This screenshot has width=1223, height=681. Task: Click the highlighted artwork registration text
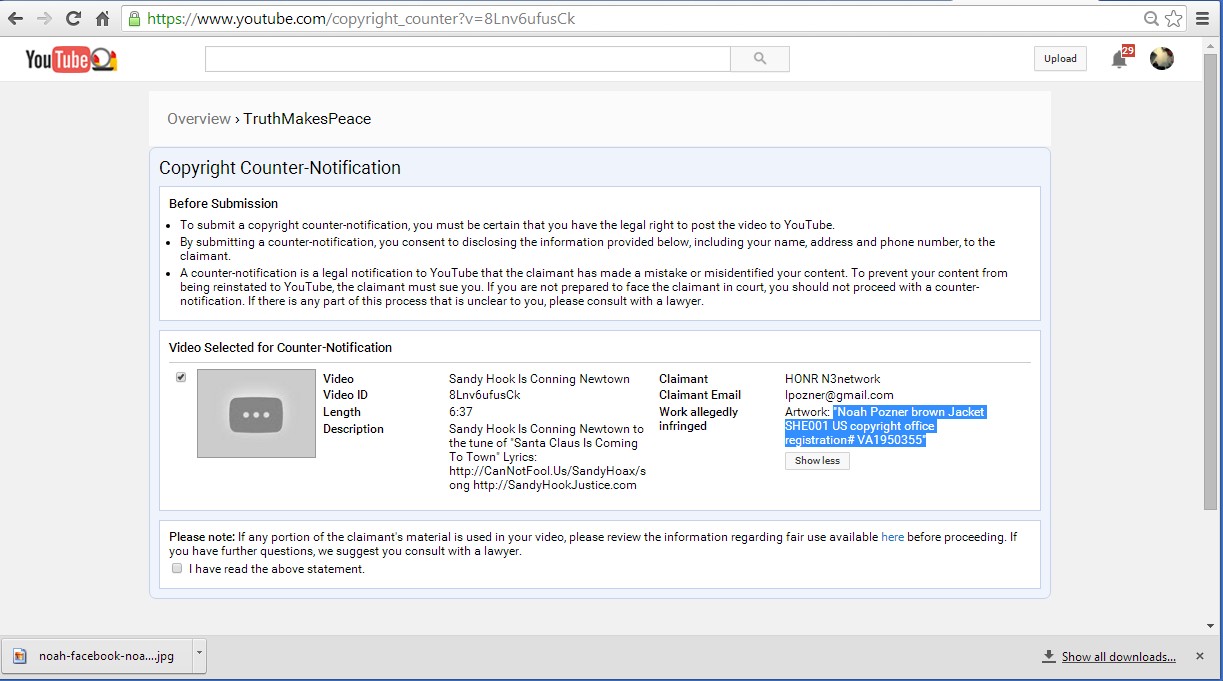point(886,426)
